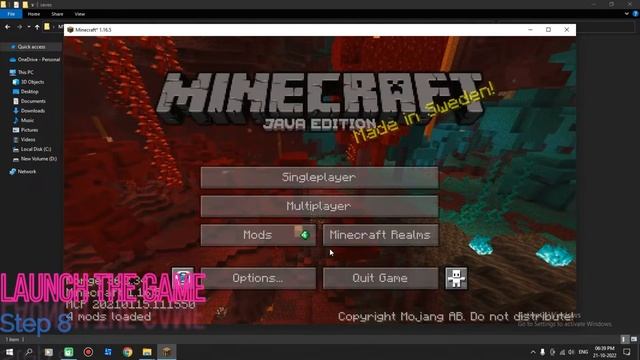Open the language selection globe icon
This screenshot has height=360, width=640.
(x=182, y=278)
